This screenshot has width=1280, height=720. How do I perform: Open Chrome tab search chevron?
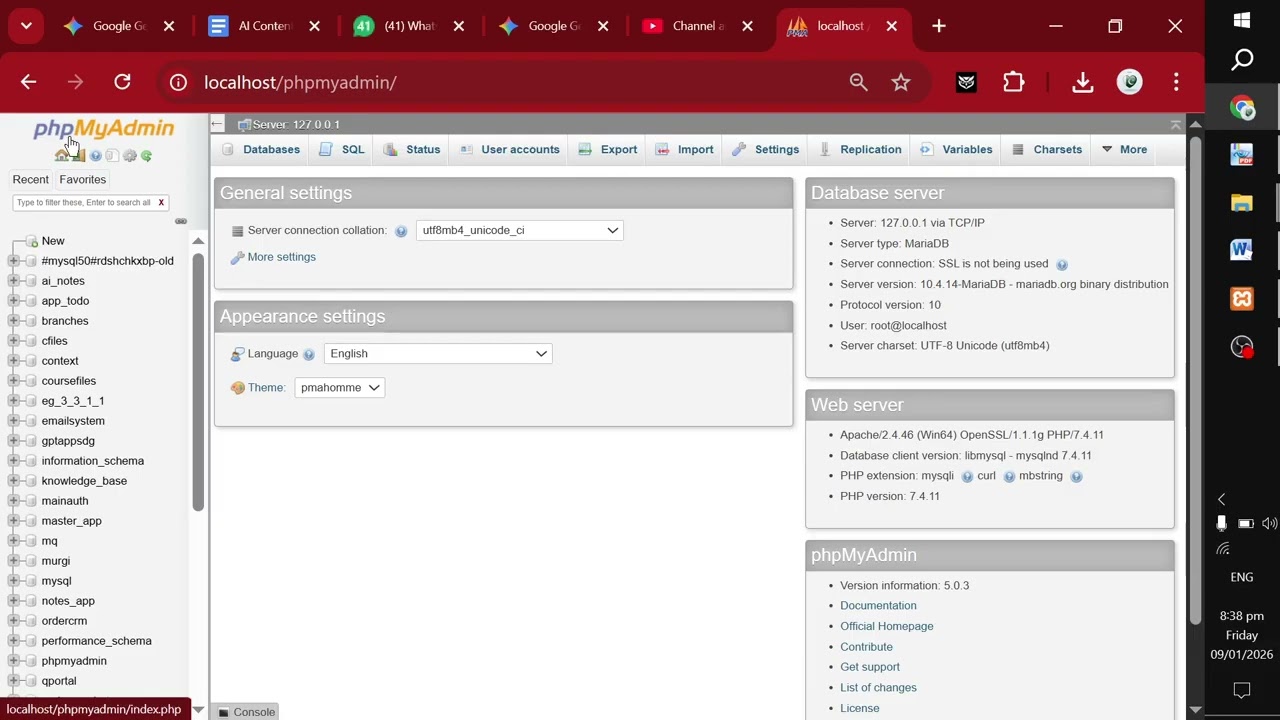coord(26,26)
